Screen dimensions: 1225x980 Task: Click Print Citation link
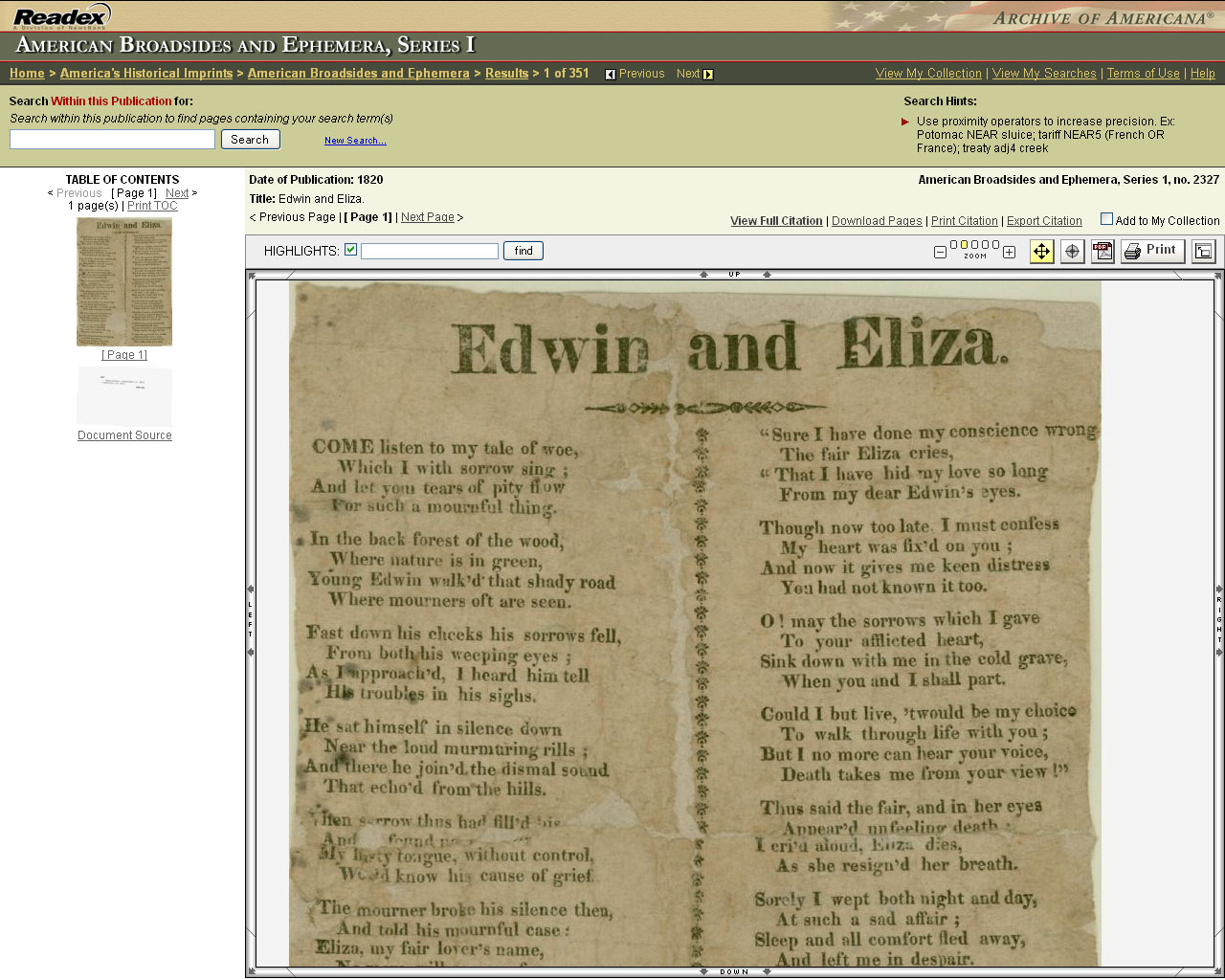[x=965, y=221]
